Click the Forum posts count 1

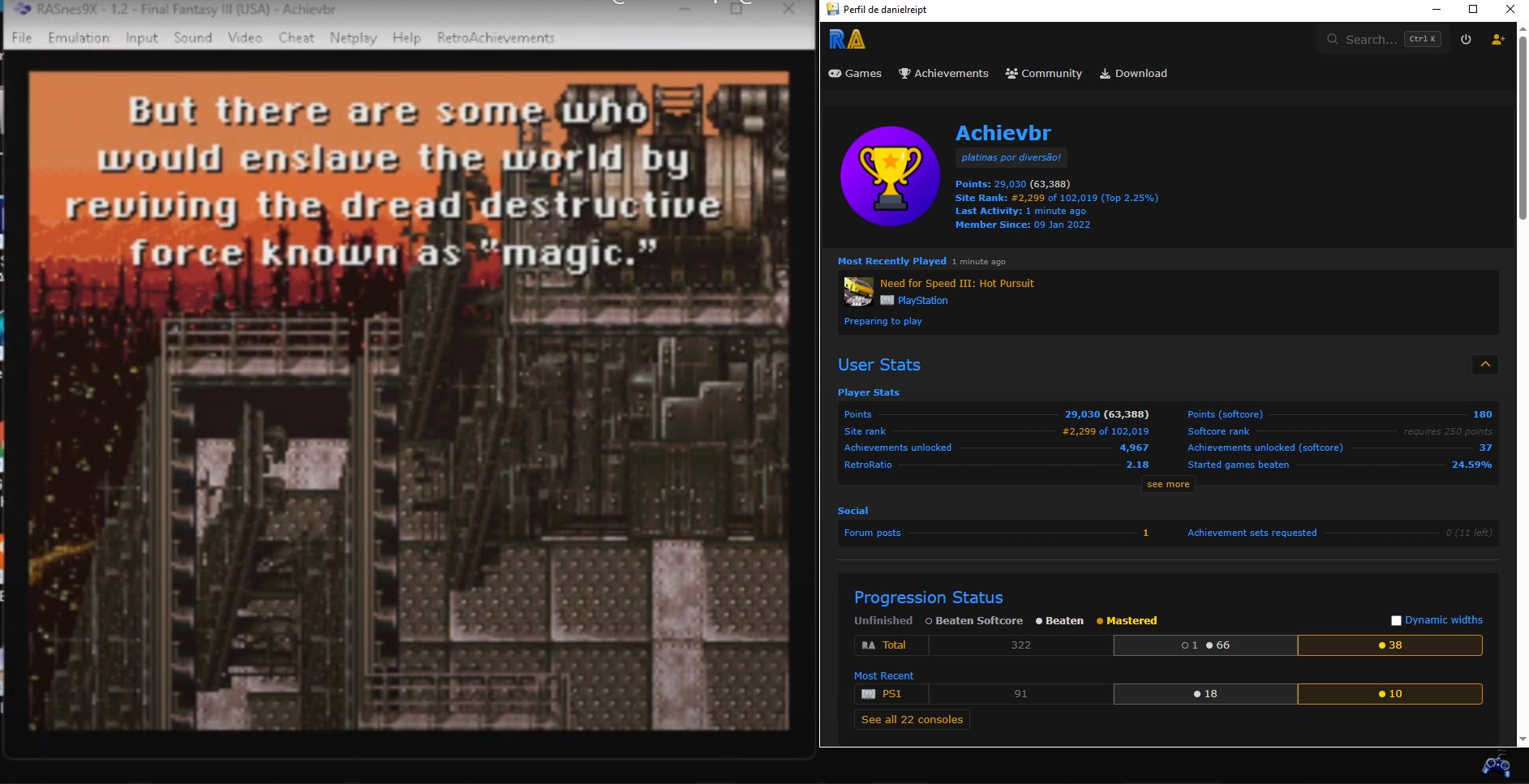1145,533
